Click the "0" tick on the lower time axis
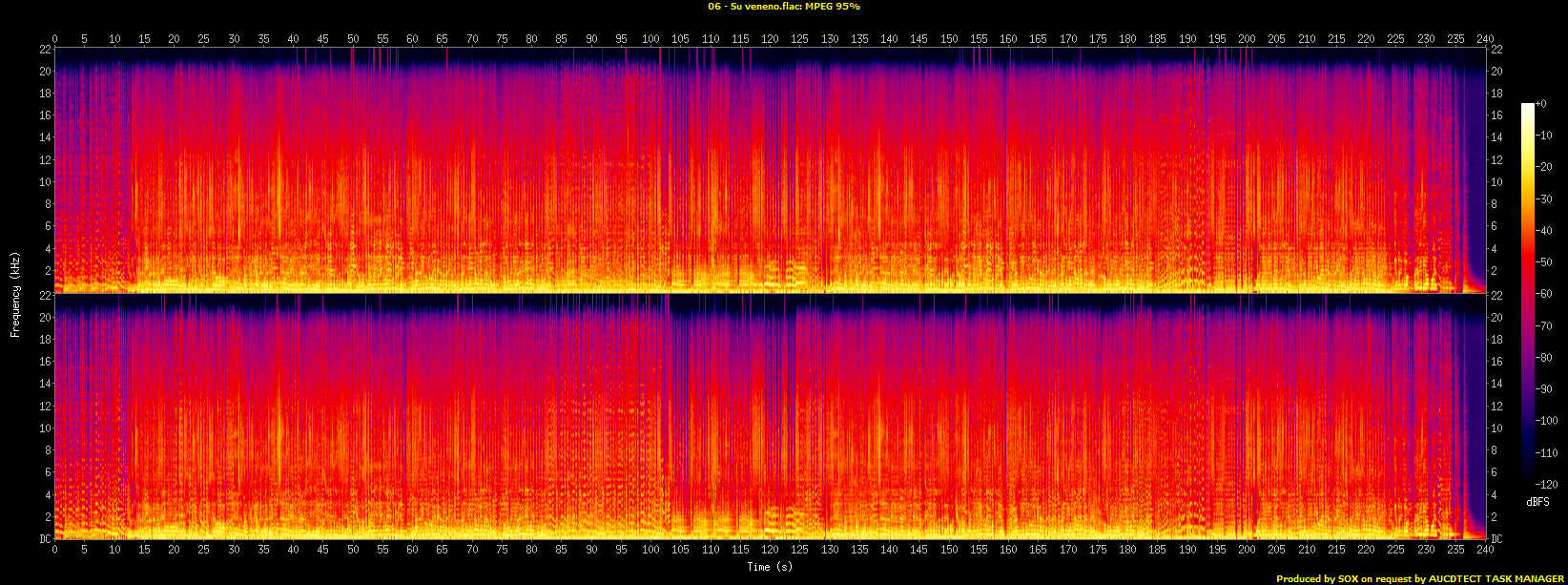The height and width of the screenshot is (585, 1568). [x=54, y=549]
